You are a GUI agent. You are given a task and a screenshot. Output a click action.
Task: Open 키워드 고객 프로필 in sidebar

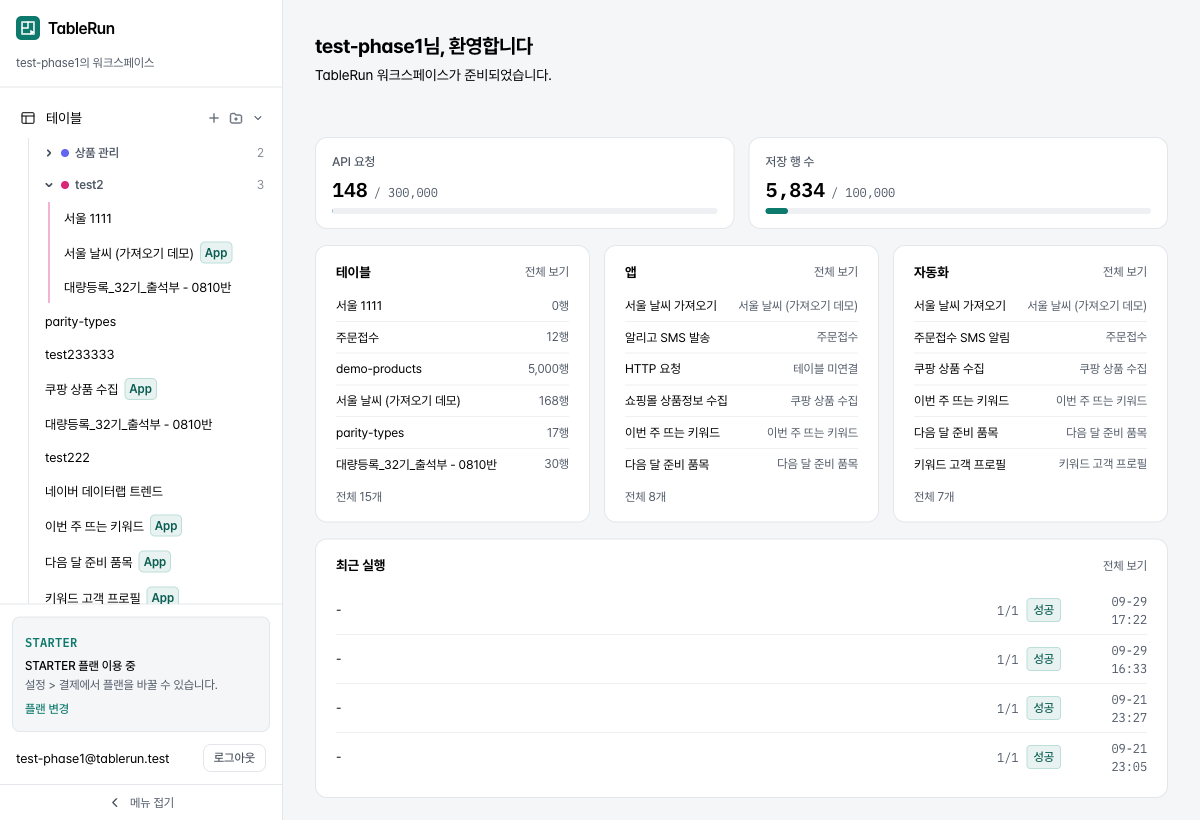click(93, 597)
